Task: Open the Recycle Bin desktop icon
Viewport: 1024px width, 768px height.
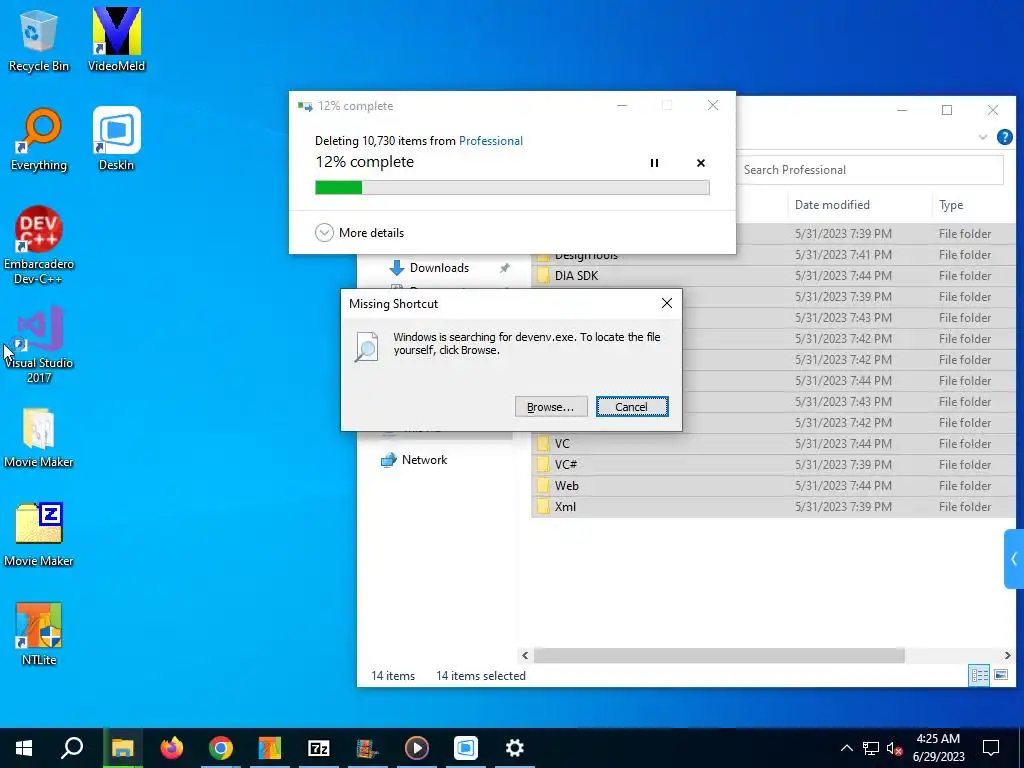Action: click(39, 40)
